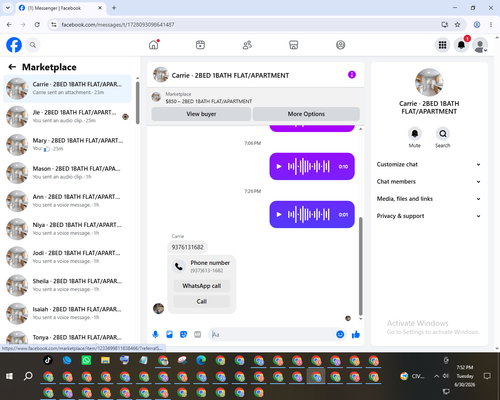This screenshot has height=400, width=500.
Task: Open the Ann conversation
Action: (67, 201)
